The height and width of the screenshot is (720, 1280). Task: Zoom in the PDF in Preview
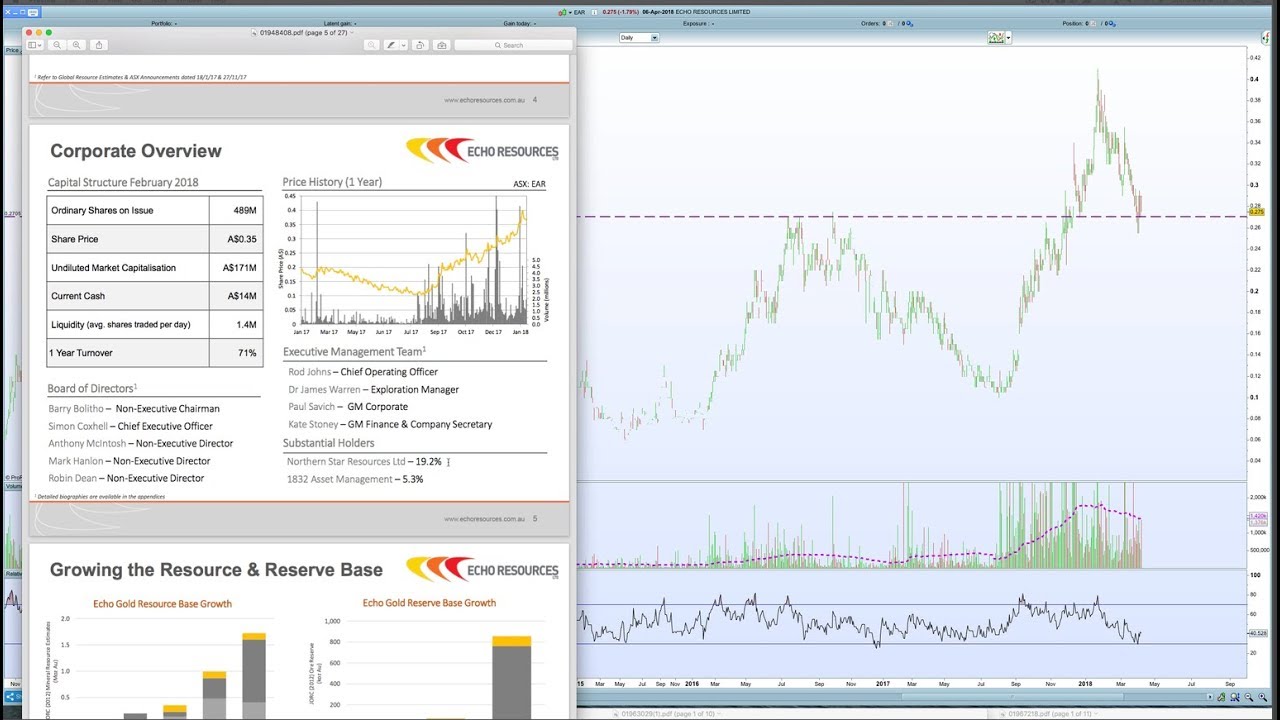(x=76, y=45)
